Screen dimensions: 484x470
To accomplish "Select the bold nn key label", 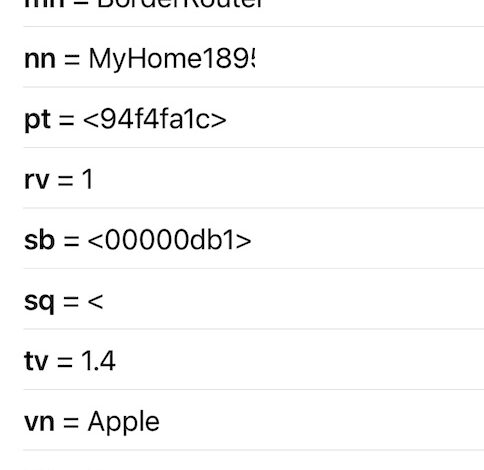I will (40, 60).
